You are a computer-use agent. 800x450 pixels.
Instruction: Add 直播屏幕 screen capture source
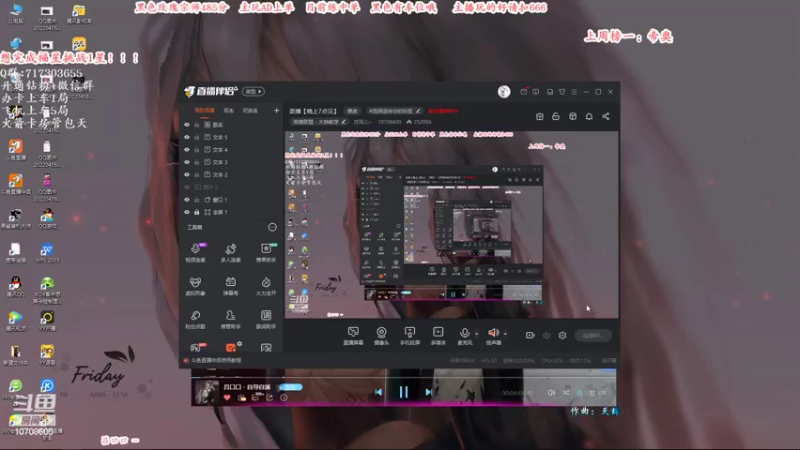pyautogui.click(x=353, y=336)
